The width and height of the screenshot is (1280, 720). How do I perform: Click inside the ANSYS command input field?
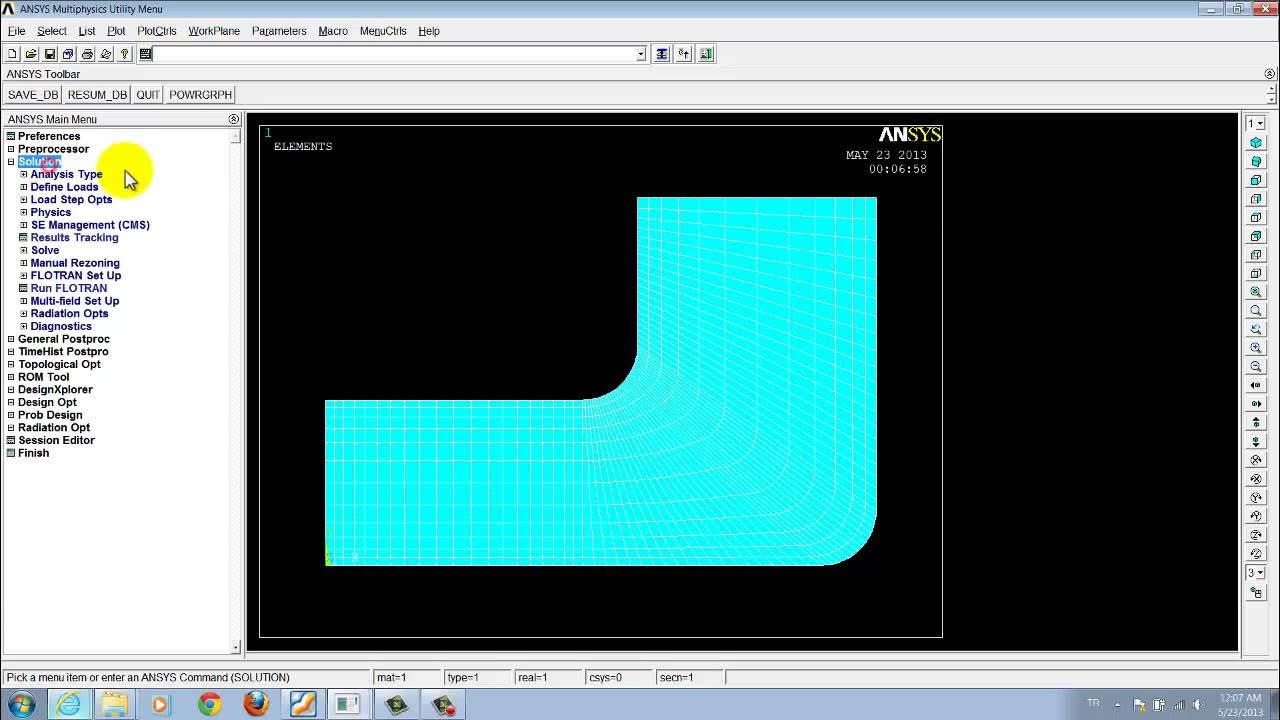click(x=395, y=54)
